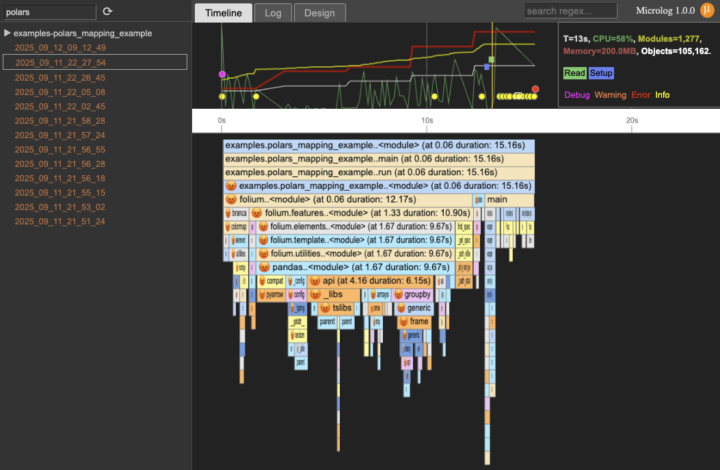This screenshot has width=720, height=470.
Task: Click the Error legend label
Action: [x=641, y=95]
